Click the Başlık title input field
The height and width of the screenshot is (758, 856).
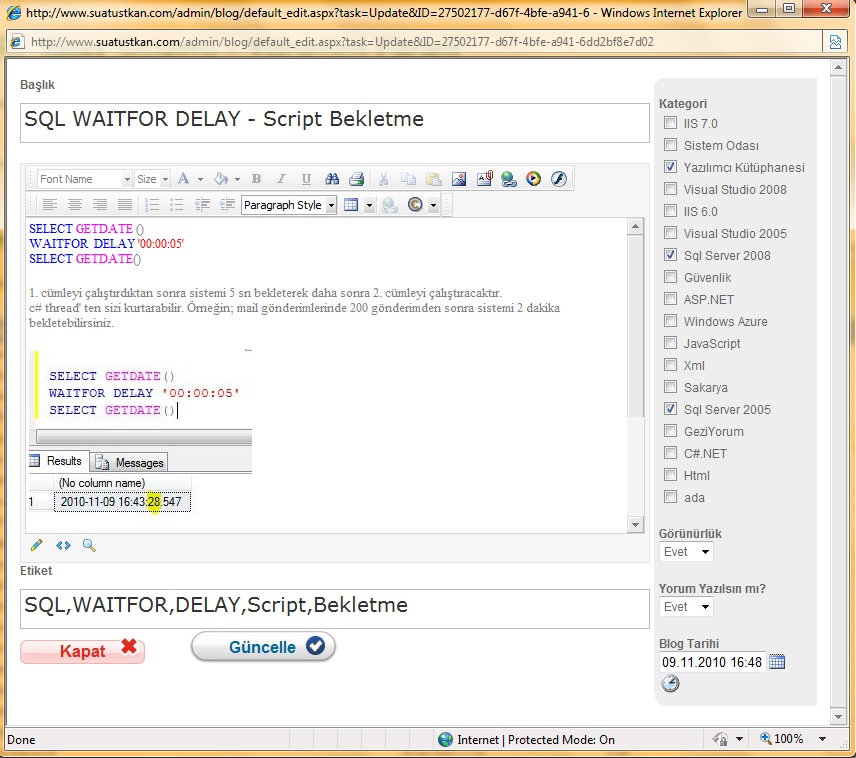click(x=335, y=123)
